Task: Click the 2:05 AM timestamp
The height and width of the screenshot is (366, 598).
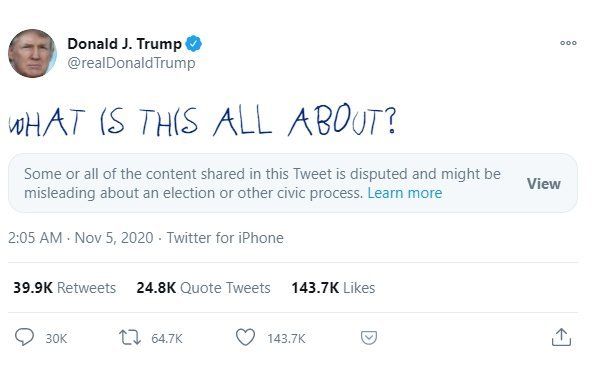Action: coord(35,238)
